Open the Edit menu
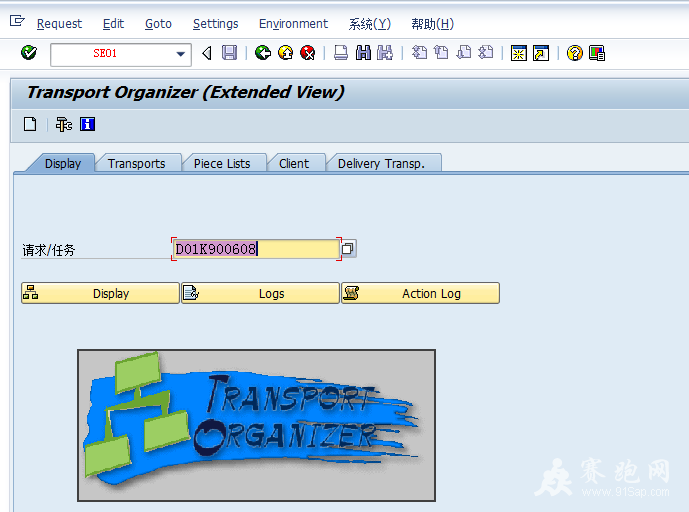Viewport: 689px width, 512px height. click(x=113, y=24)
